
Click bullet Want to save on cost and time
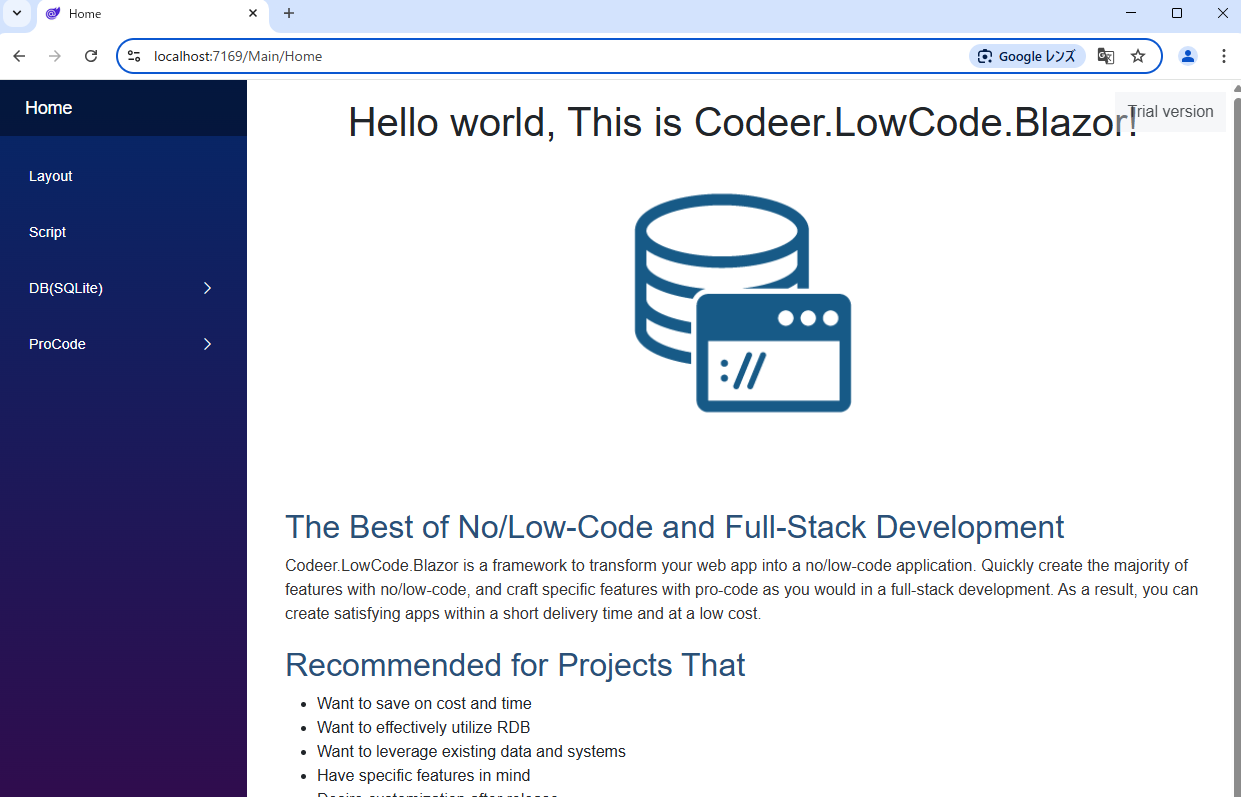(424, 703)
